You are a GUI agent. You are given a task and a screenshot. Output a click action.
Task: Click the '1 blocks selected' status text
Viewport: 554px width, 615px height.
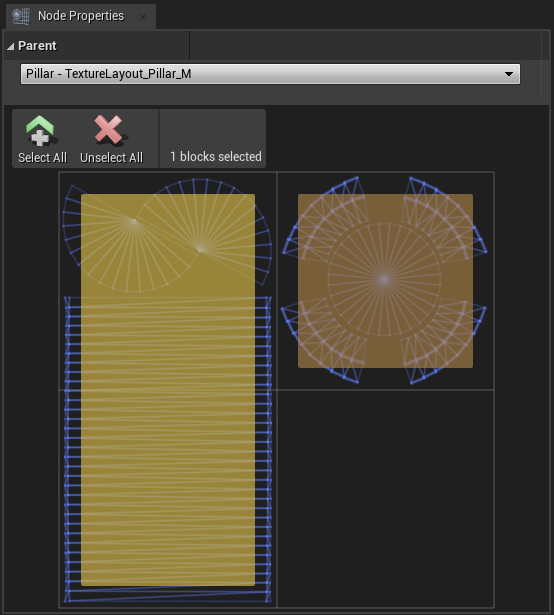[216, 156]
